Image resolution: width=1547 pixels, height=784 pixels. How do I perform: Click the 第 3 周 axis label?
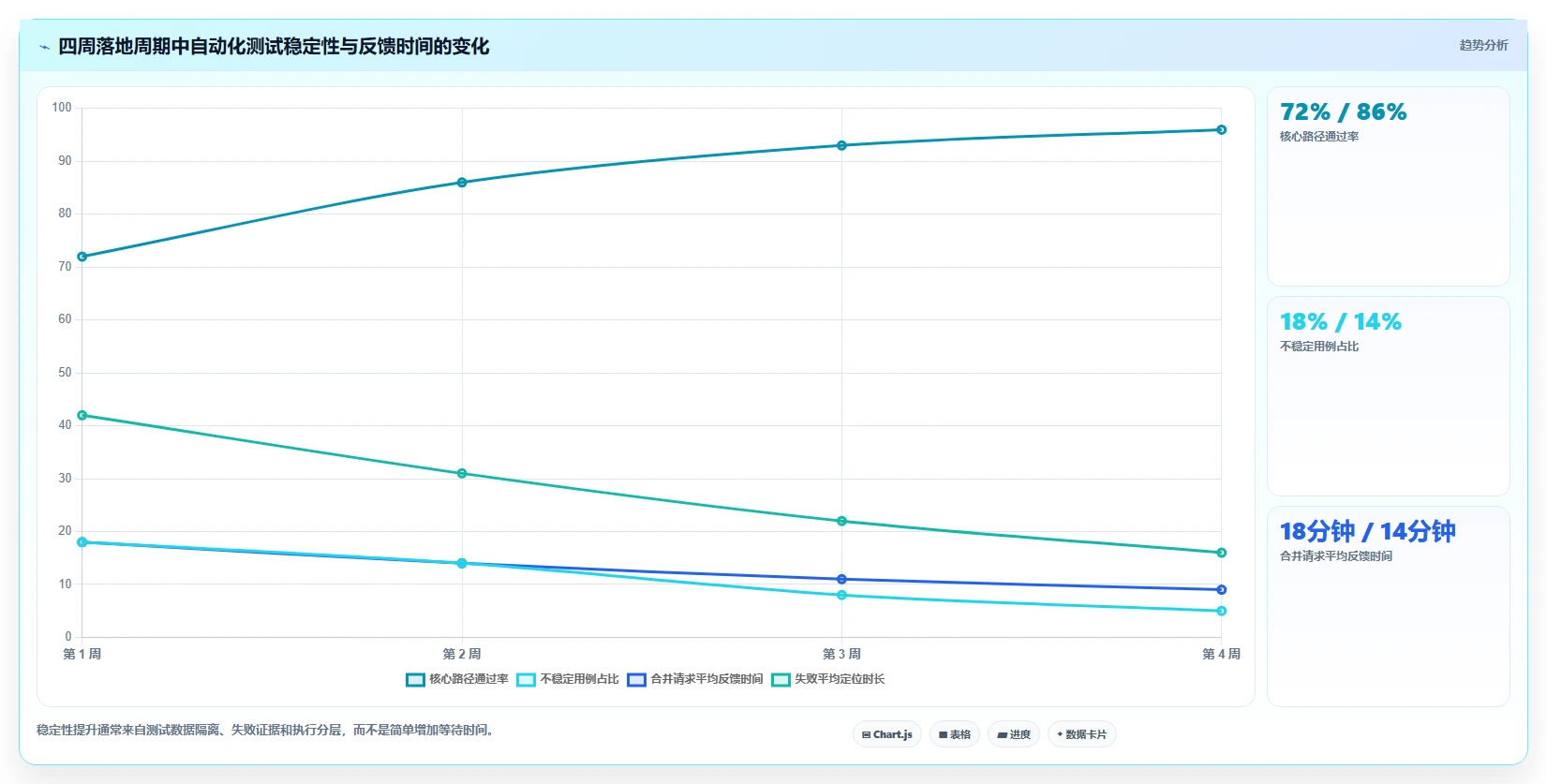[841, 654]
